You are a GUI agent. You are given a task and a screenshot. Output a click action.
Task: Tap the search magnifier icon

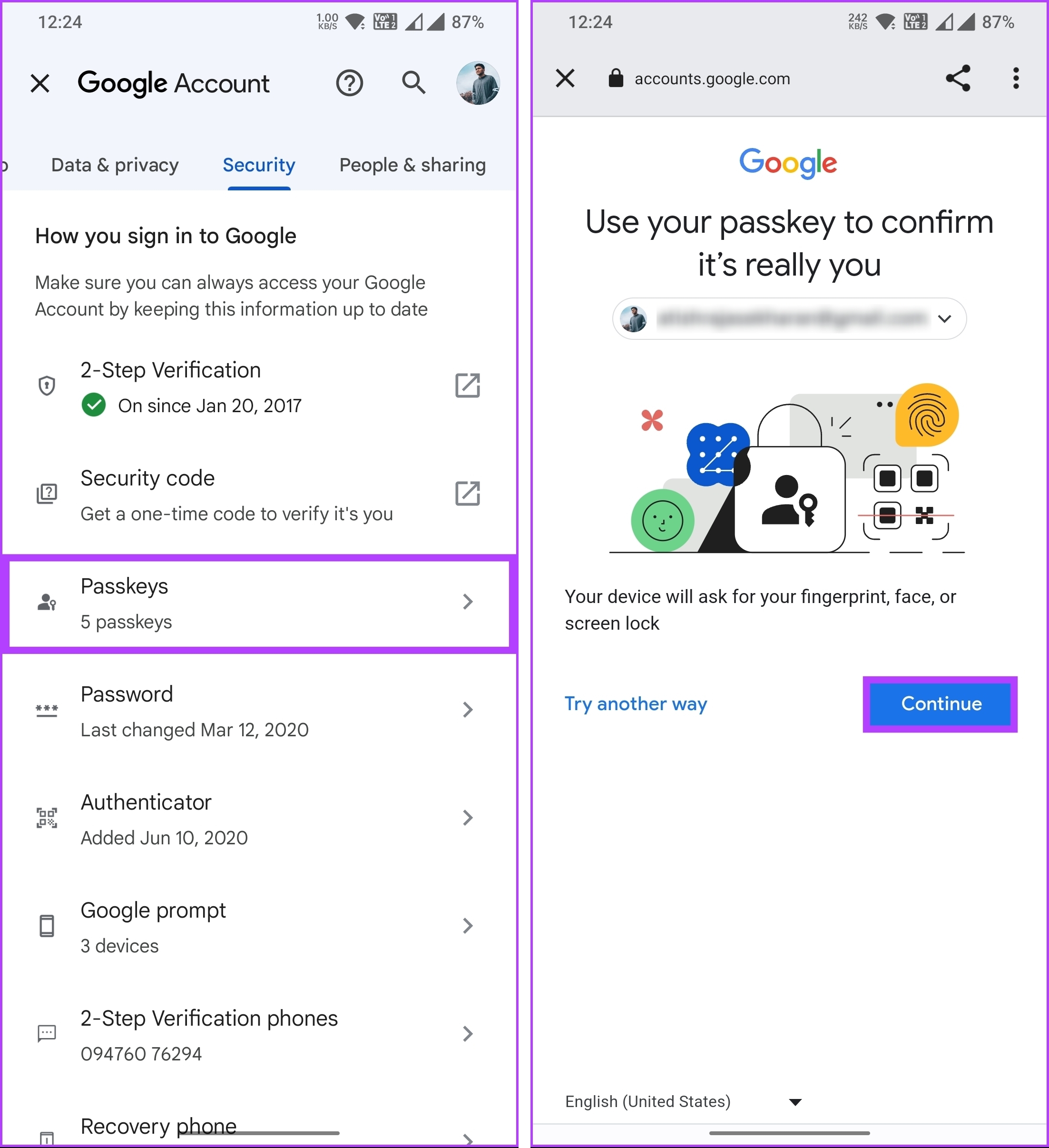(413, 83)
